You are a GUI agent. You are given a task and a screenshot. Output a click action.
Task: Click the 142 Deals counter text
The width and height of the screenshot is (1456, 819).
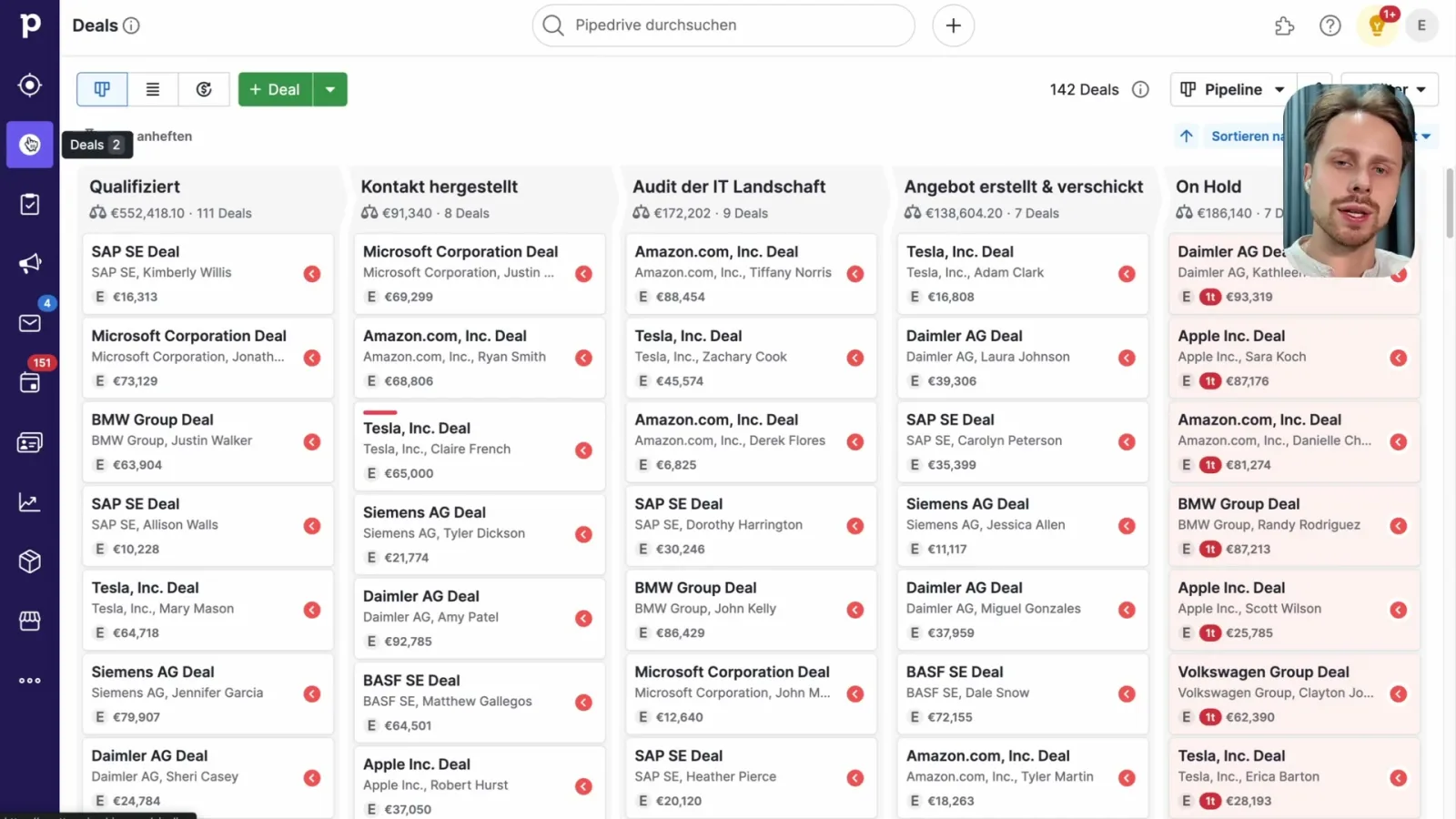[x=1084, y=89]
